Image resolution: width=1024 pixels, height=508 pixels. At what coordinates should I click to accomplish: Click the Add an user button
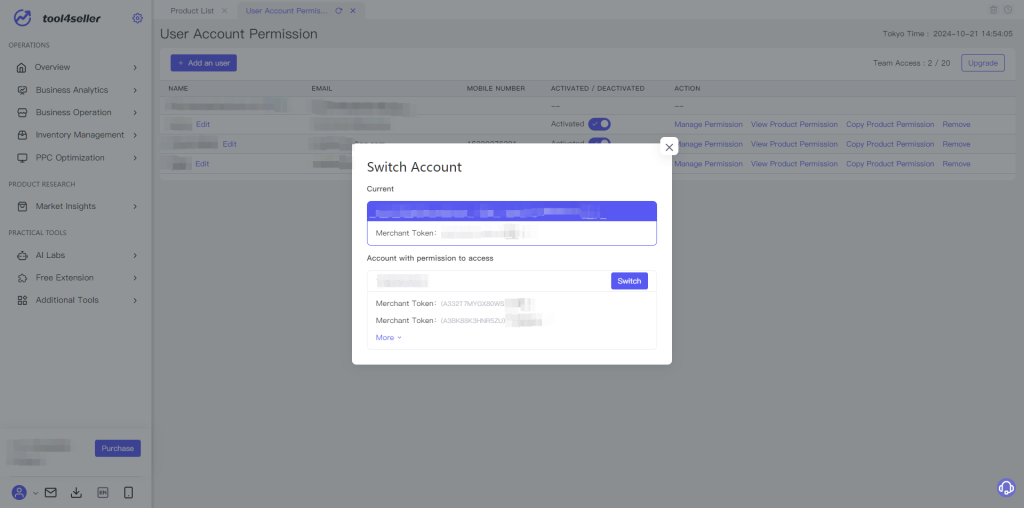(x=204, y=63)
